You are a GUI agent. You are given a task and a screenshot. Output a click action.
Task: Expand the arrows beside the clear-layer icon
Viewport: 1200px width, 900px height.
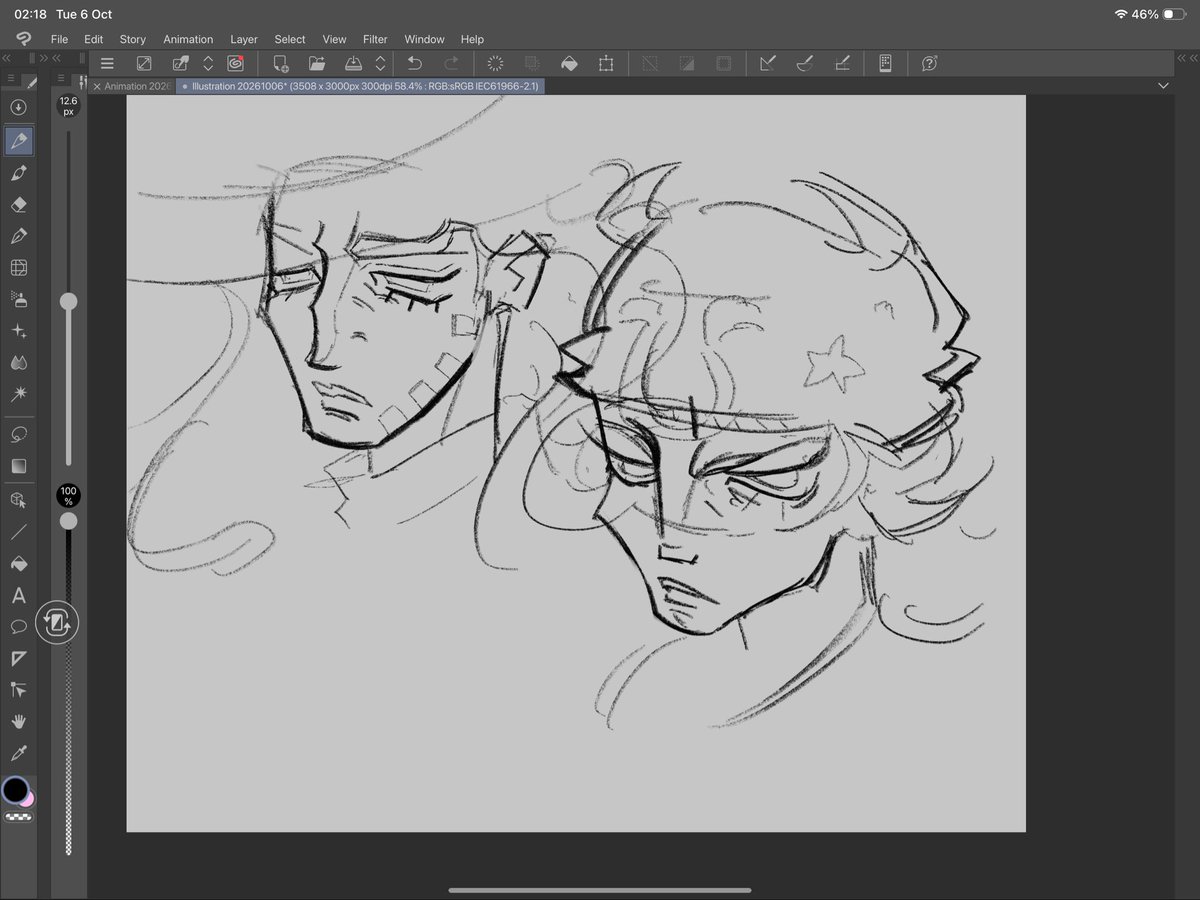tap(208, 64)
